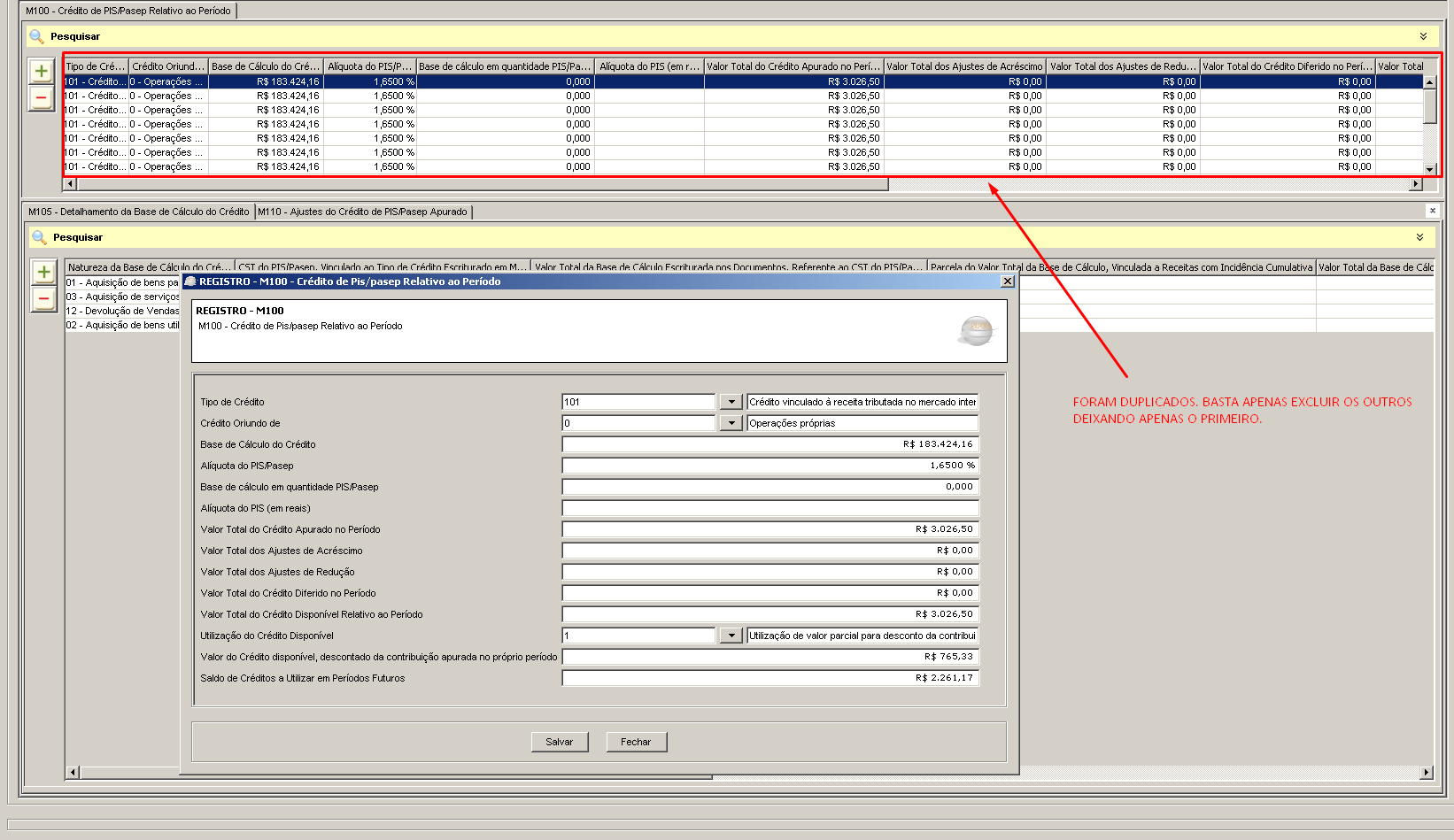Click the Alíquota do PIS/Pasep field

[x=770, y=466]
